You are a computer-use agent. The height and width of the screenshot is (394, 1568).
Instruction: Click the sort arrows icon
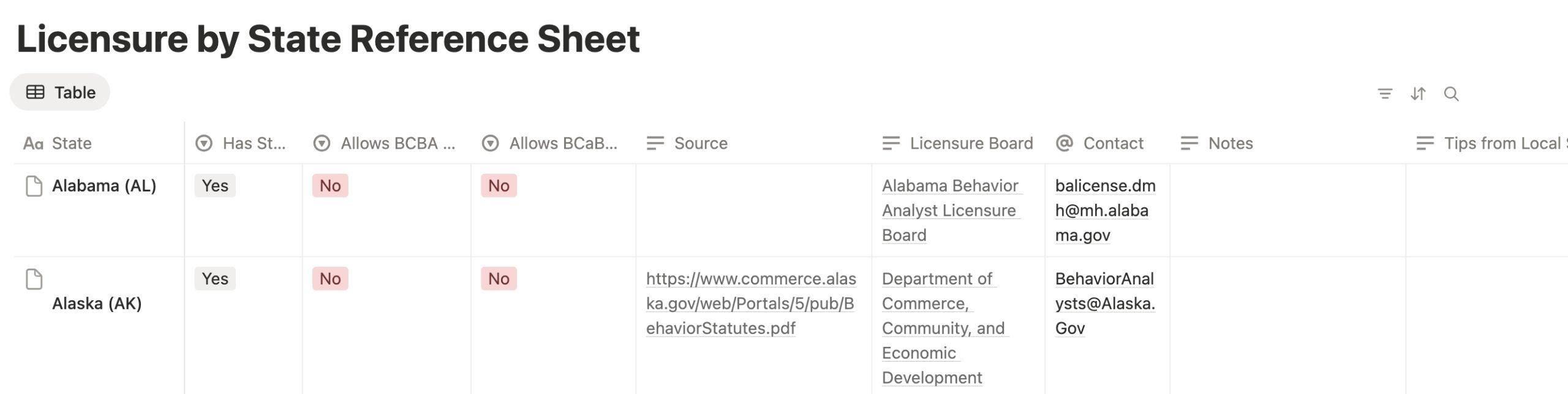click(x=1418, y=94)
